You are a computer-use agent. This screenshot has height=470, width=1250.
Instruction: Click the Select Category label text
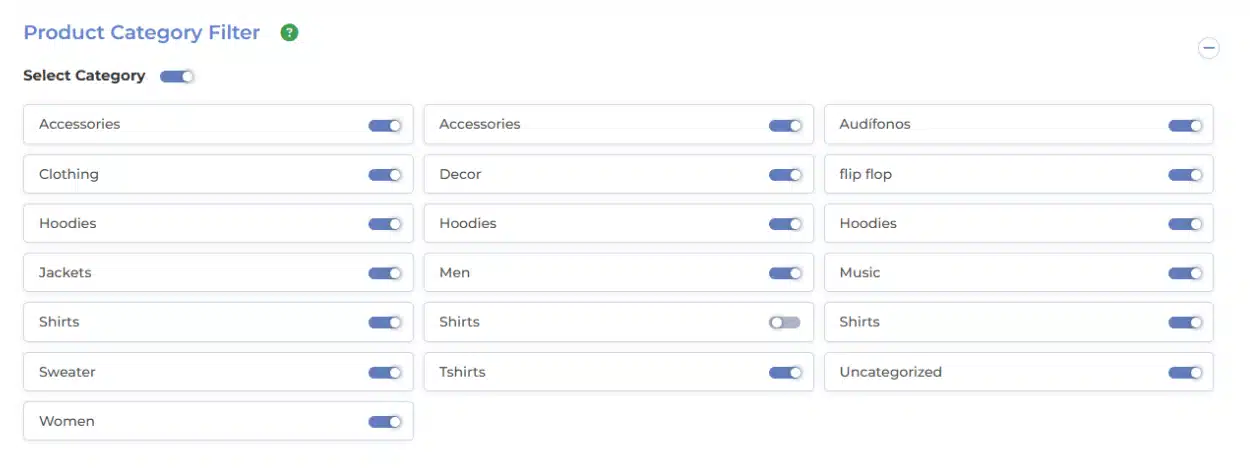click(84, 76)
